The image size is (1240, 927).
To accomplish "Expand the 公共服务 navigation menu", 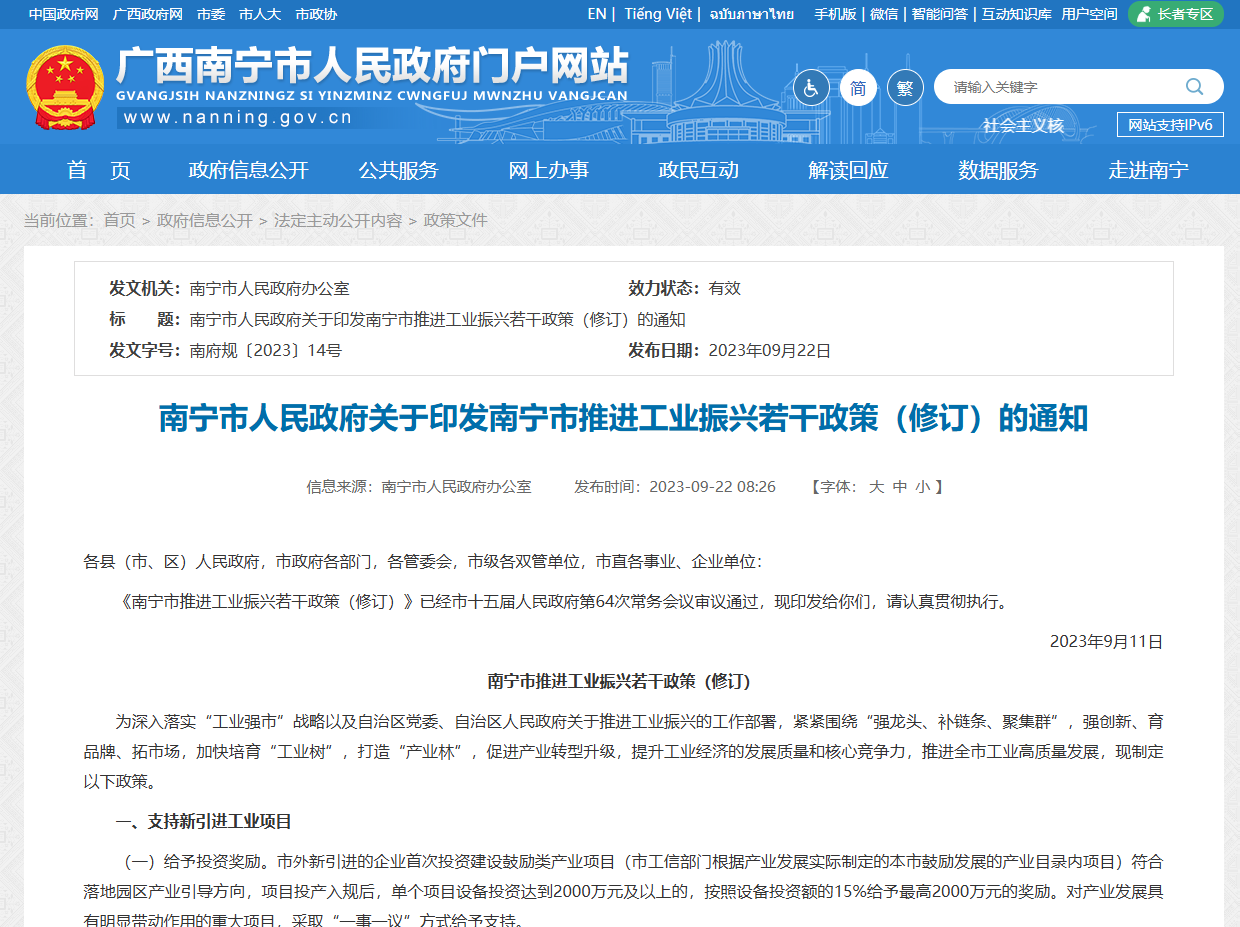I will (x=399, y=170).
